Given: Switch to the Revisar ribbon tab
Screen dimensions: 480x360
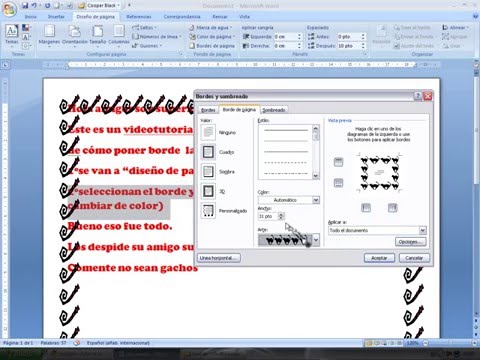Looking at the screenshot, I should tap(220, 16).
